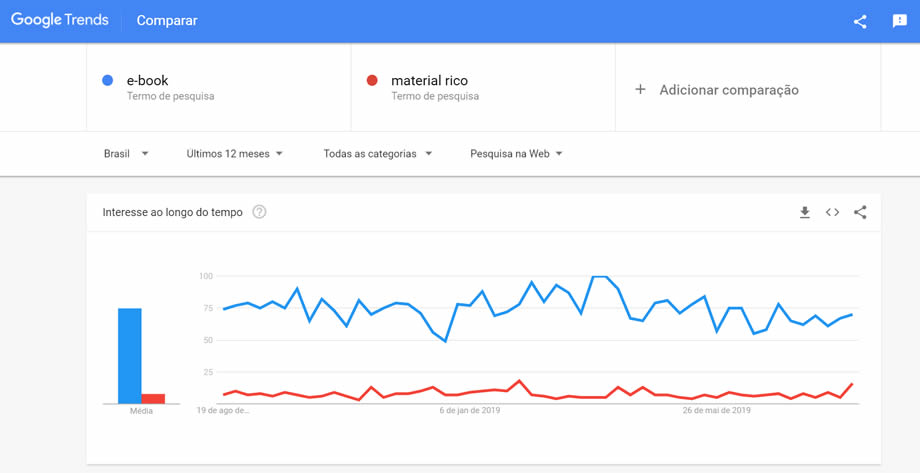The width and height of the screenshot is (920, 473).
Task: Select the e-book search term box
Action: tap(219, 88)
